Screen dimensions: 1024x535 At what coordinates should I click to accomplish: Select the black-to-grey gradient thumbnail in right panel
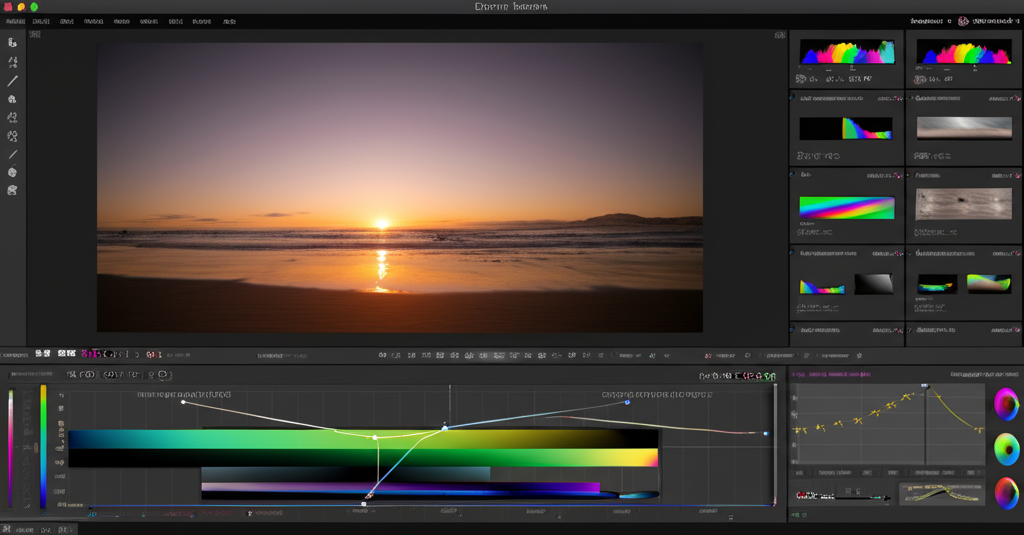[874, 284]
